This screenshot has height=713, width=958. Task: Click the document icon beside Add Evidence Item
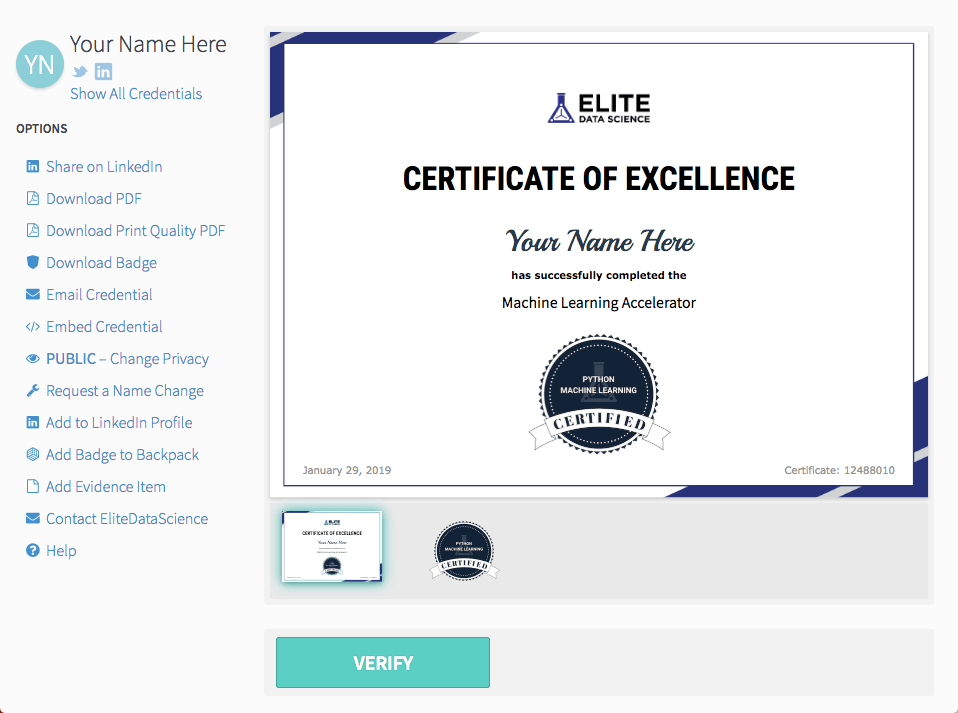pos(32,486)
